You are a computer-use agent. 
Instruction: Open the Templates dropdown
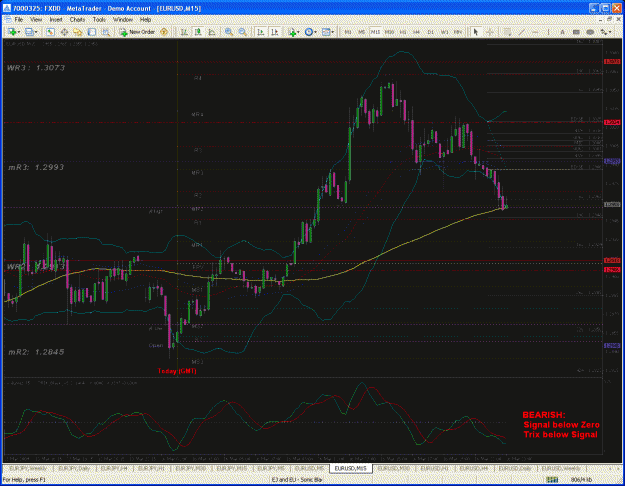point(328,32)
